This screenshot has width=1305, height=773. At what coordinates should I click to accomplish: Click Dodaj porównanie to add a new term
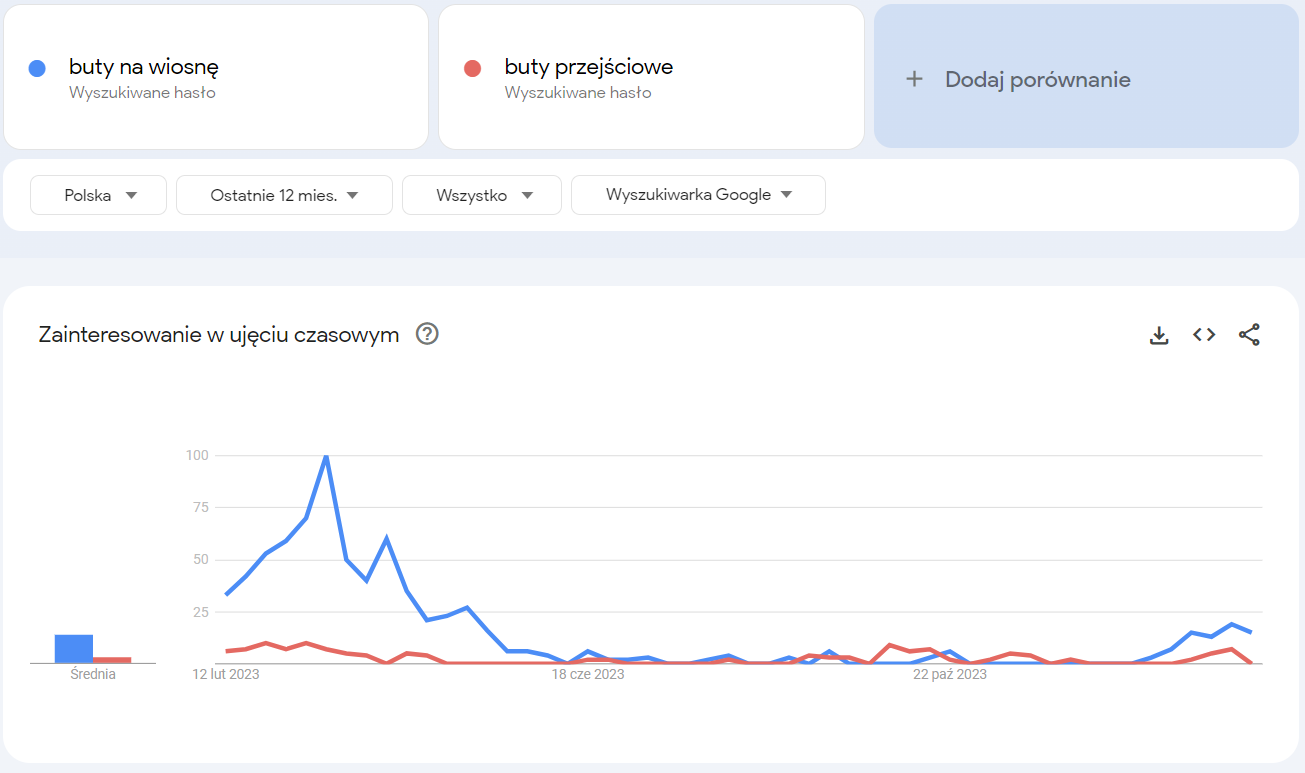tap(1037, 79)
